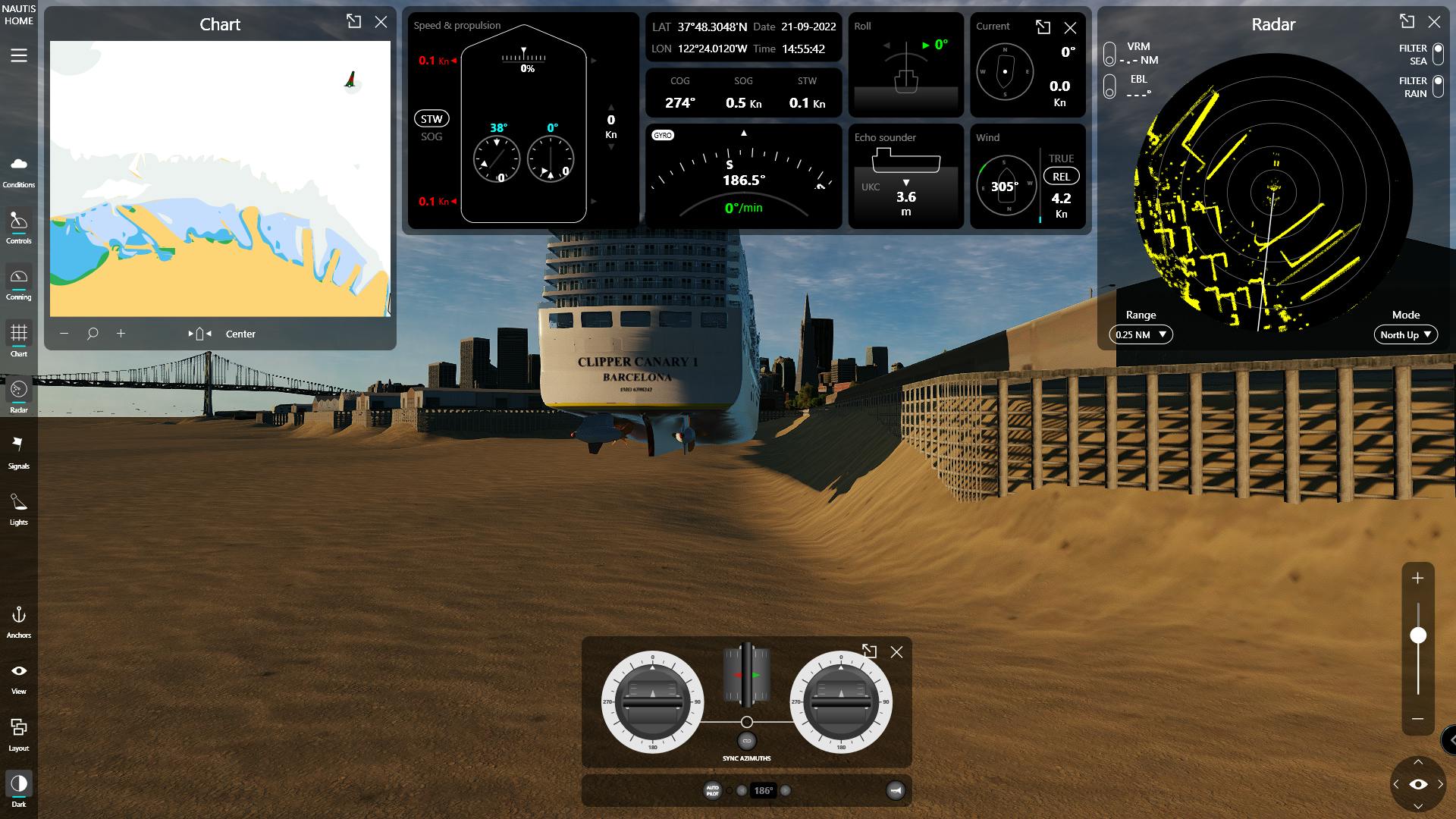Increase autopilot heading with right arrow
Viewport: 1456px width, 819px height.
tap(786, 790)
